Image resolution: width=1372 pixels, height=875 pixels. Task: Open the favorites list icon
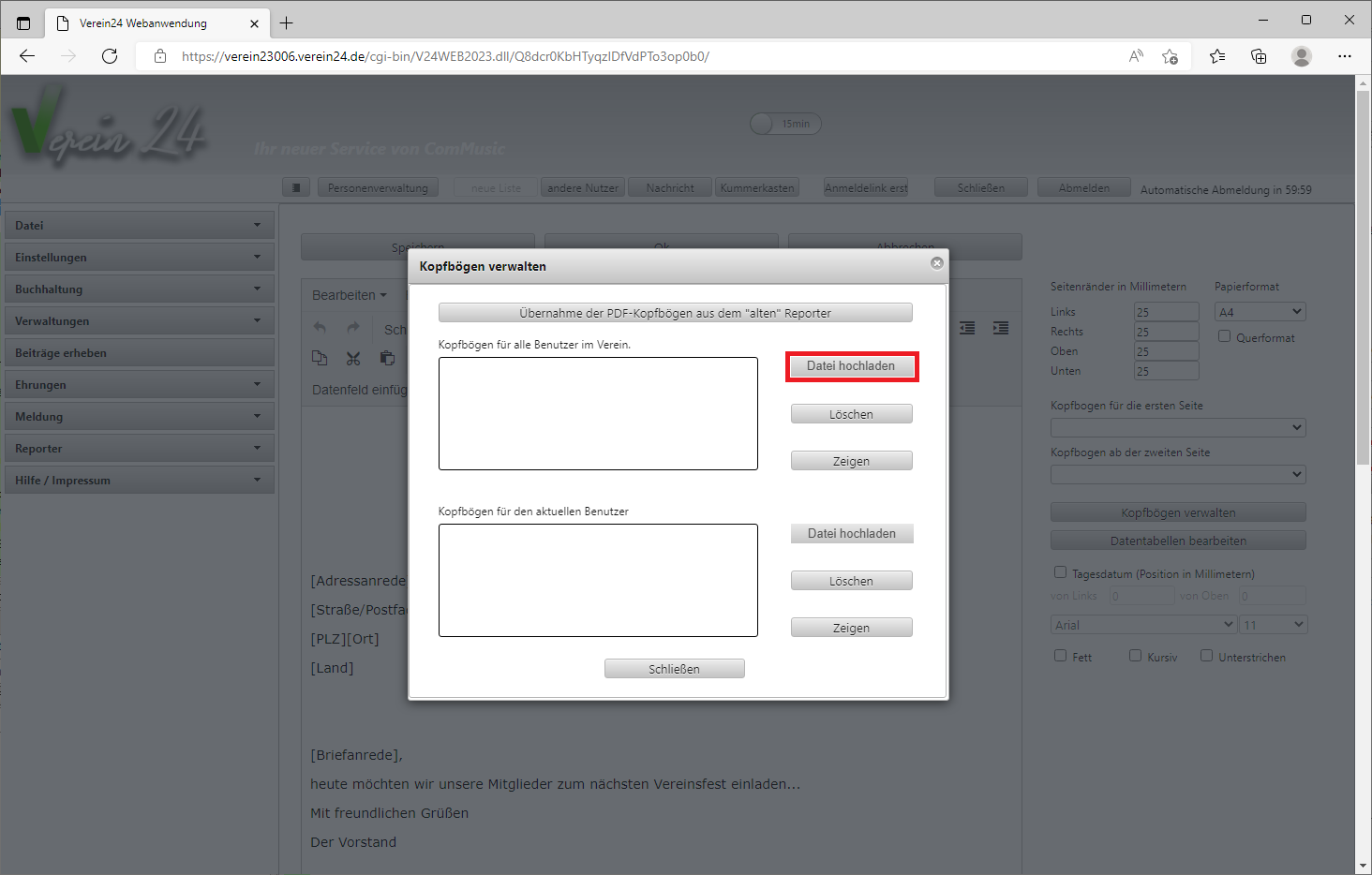pyautogui.click(x=1217, y=56)
